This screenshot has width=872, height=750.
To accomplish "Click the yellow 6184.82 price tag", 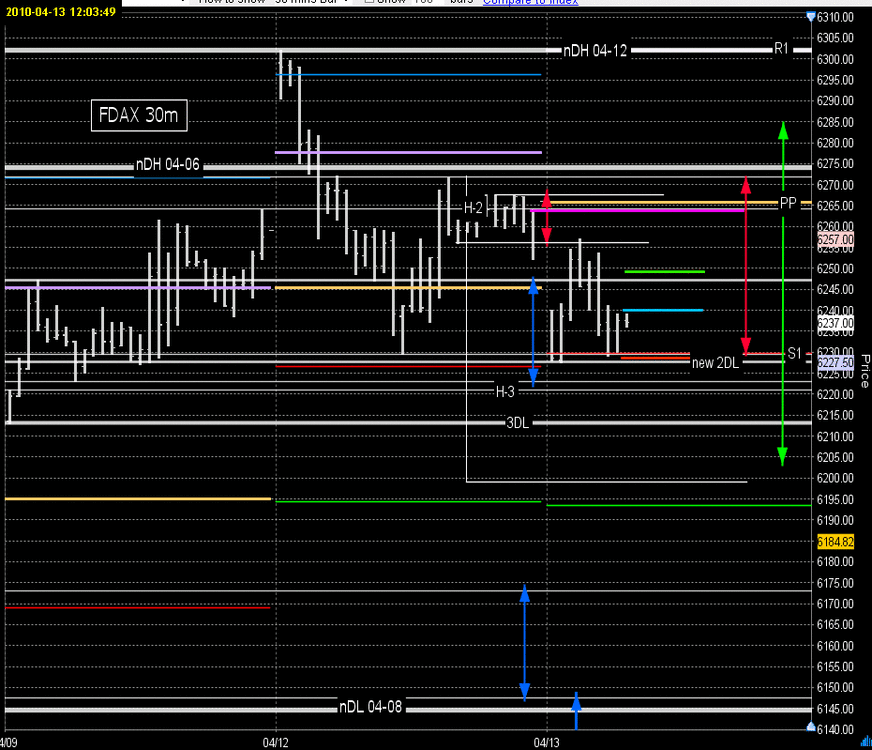I will [x=835, y=542].
